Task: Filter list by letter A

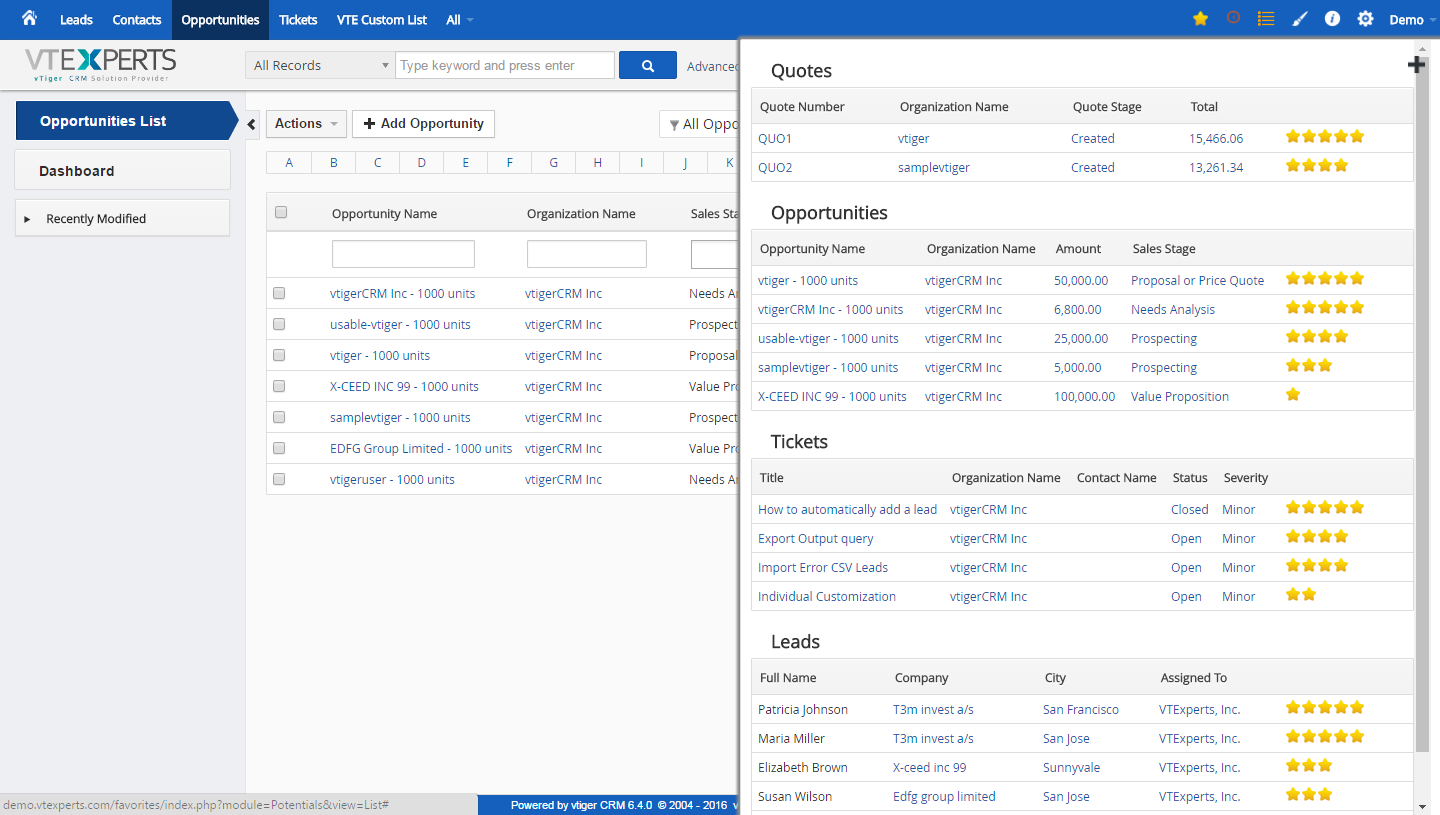Action: click(x=289, y=163)
